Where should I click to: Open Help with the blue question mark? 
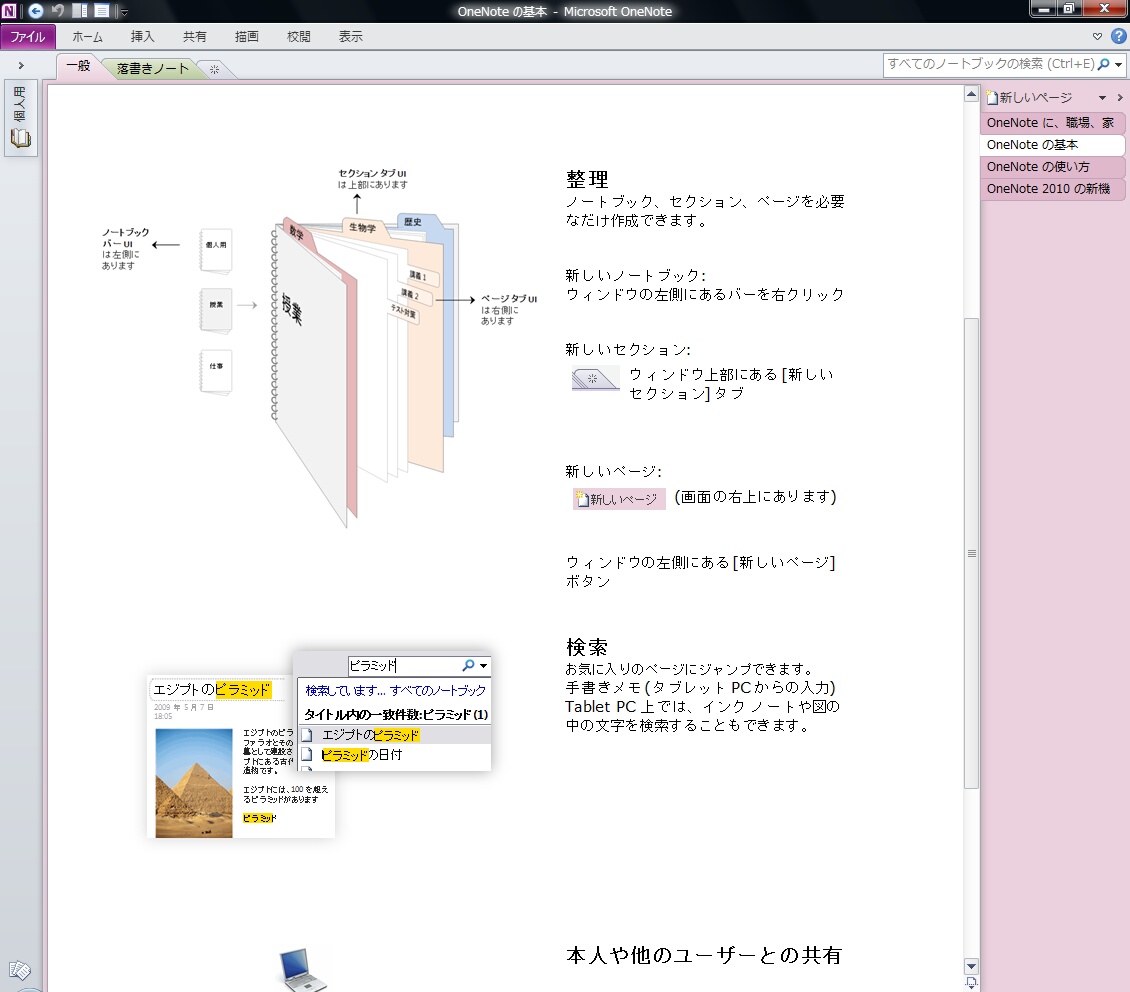coord(1118,36)
